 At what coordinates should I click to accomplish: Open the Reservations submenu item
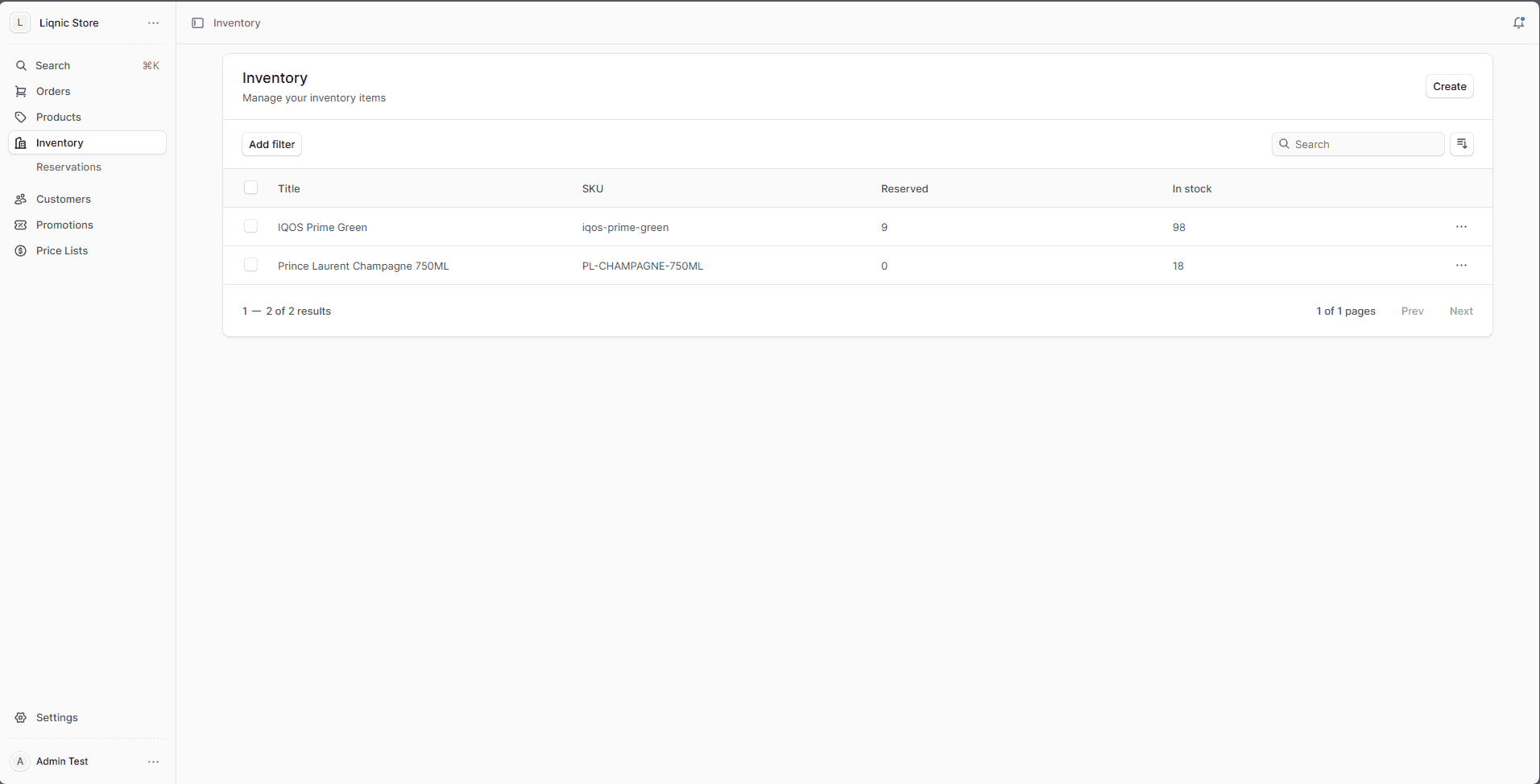(68, 167)
